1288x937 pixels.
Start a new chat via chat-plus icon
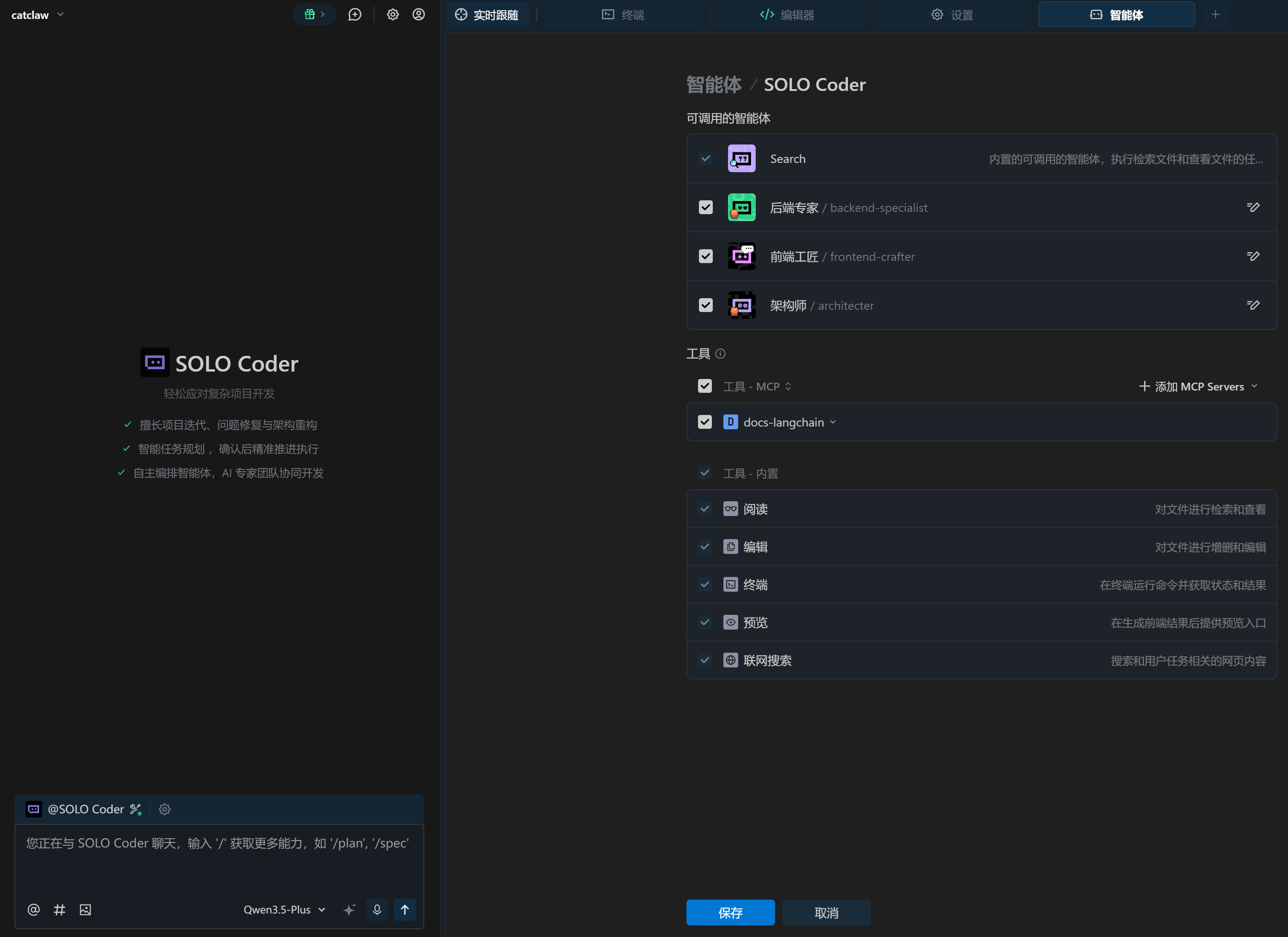click(x=355, y=14)
